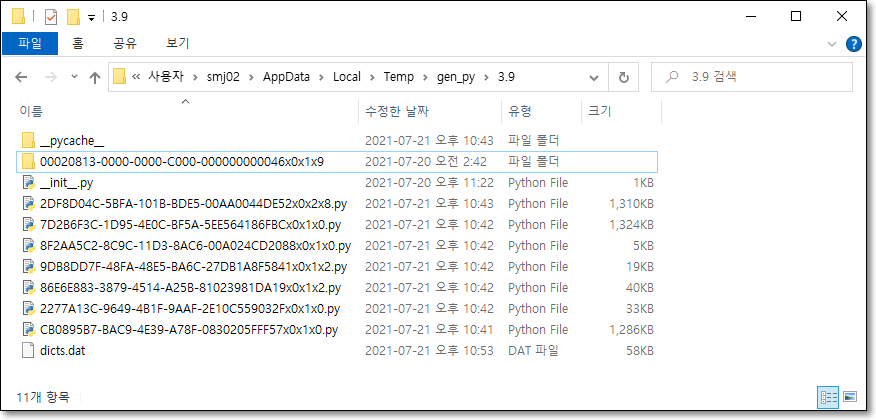
Task: Select file name 8F2AA5C2-8C9C-11D3-8AC6-00A024CD2088x0x1x0.py
Action: pyautogui.click(x=196, y=246)
